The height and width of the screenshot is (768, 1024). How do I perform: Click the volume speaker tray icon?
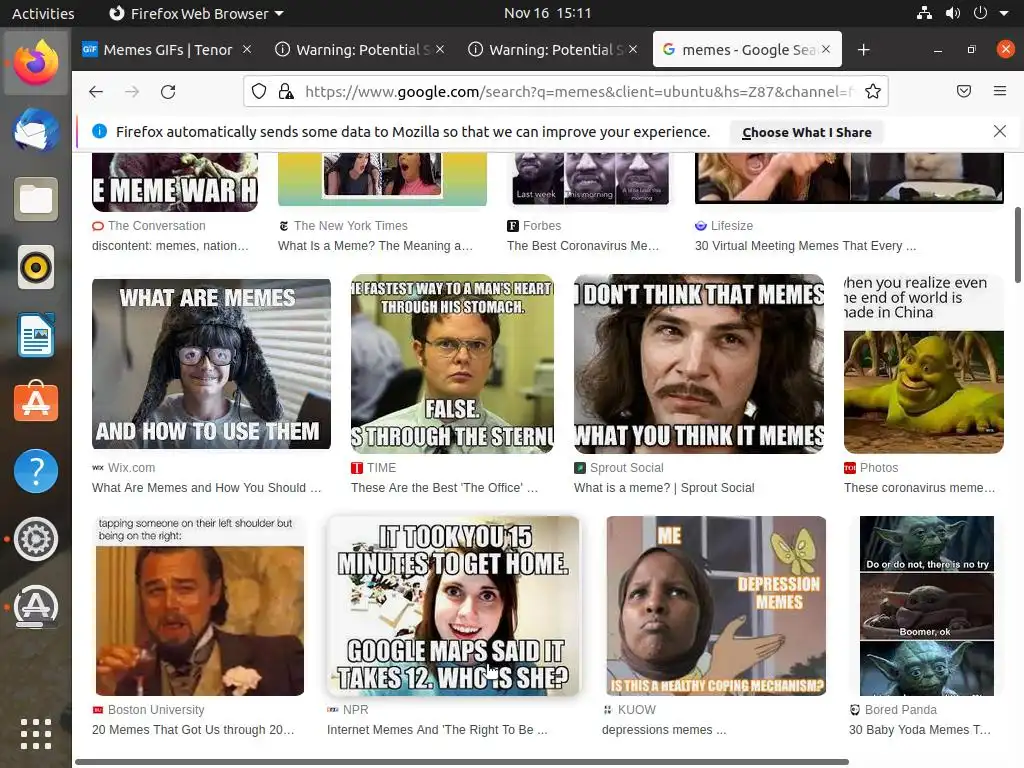coord(953,13)
